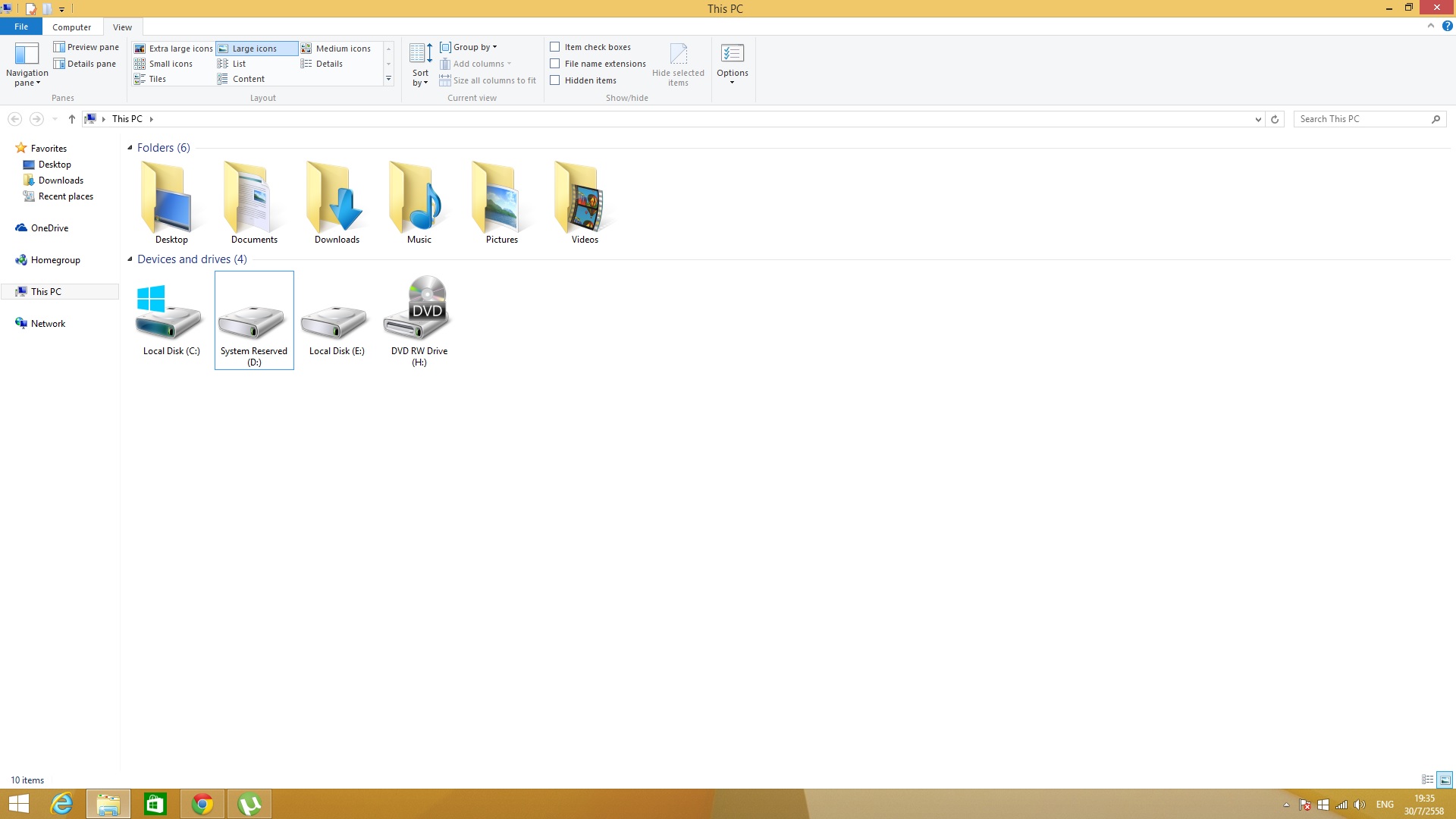Enable Hidden items checkbox
The image size is (1456, 819).
[555, 80]
